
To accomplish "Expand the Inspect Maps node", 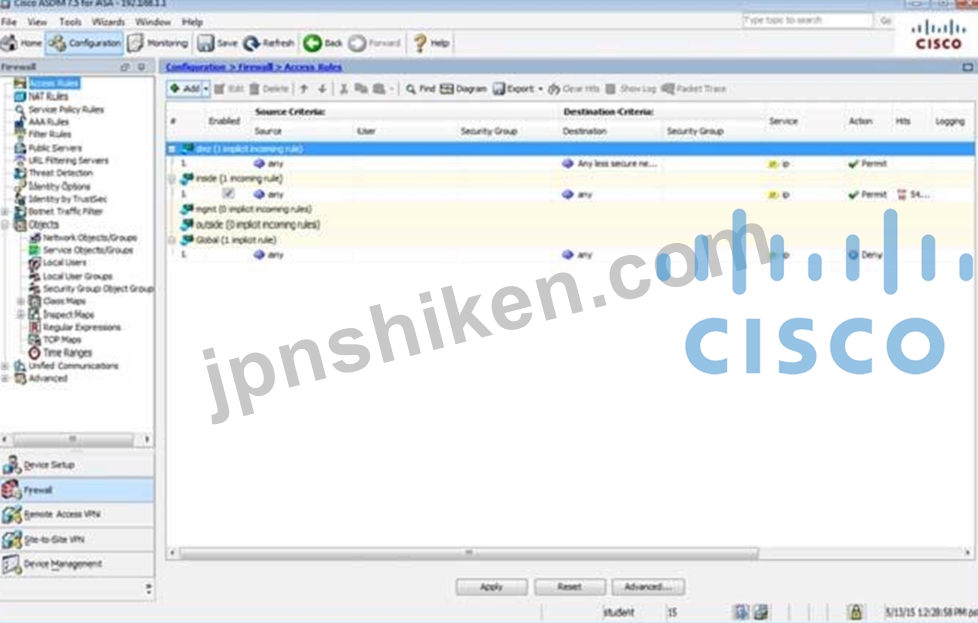I will click(21, 314).
